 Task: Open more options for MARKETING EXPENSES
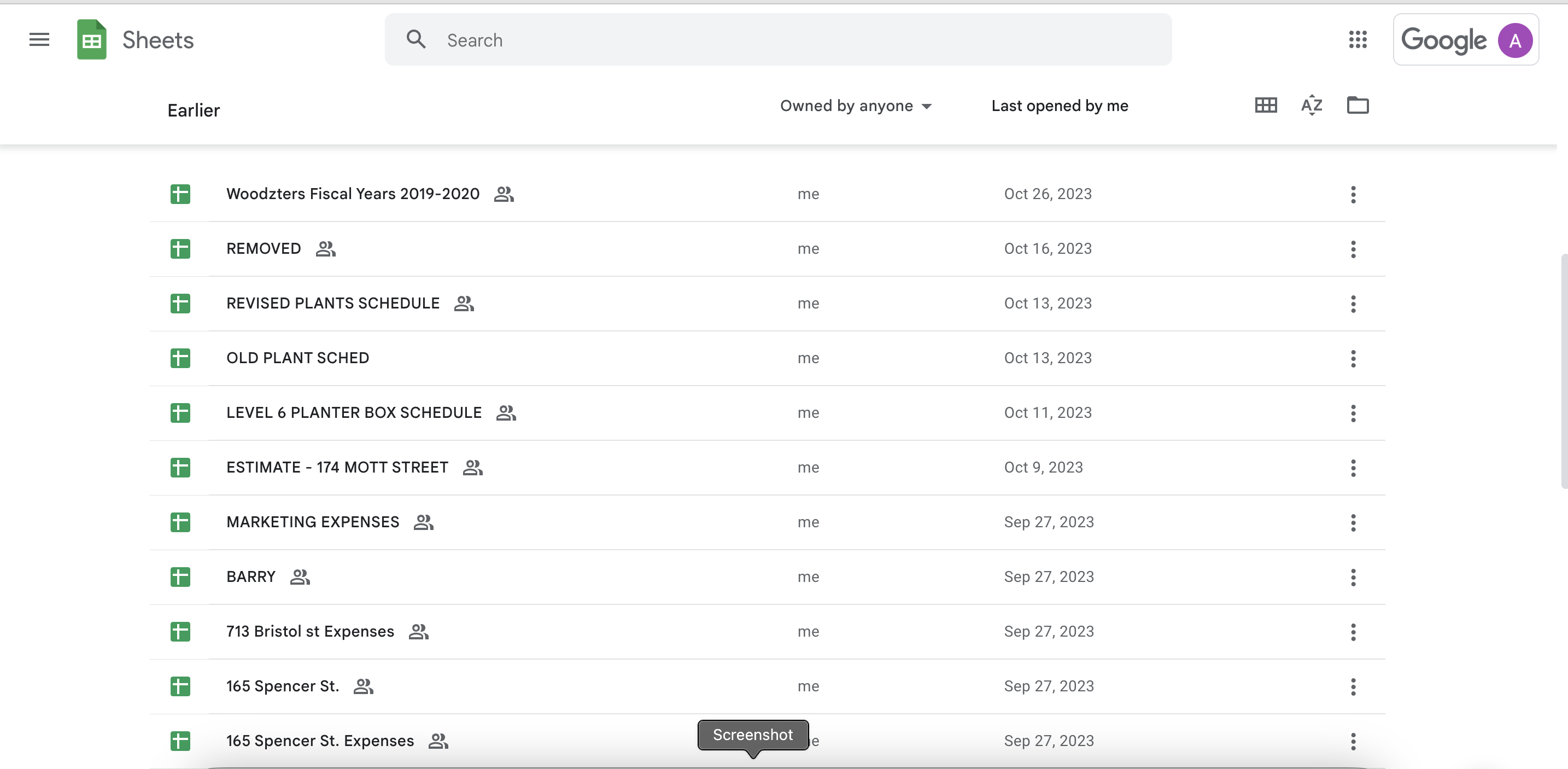coord(1353,522)
